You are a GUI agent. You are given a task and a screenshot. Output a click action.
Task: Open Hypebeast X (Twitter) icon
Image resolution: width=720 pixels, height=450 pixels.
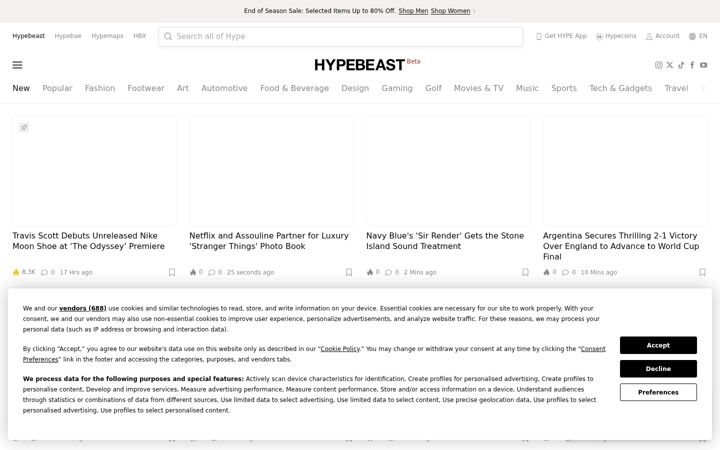tap(670, 65)
